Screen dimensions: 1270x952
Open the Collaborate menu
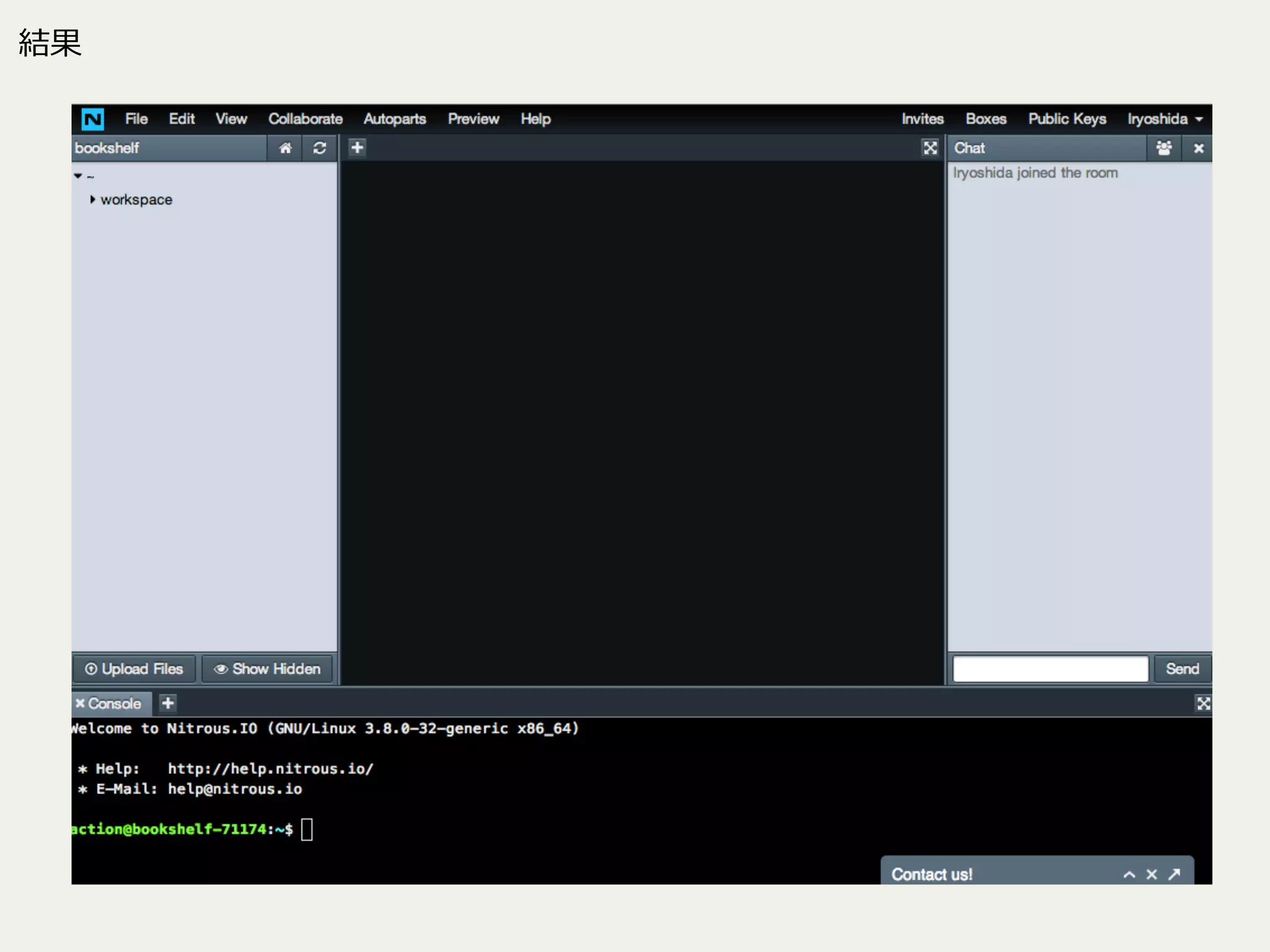pos(305,118)
